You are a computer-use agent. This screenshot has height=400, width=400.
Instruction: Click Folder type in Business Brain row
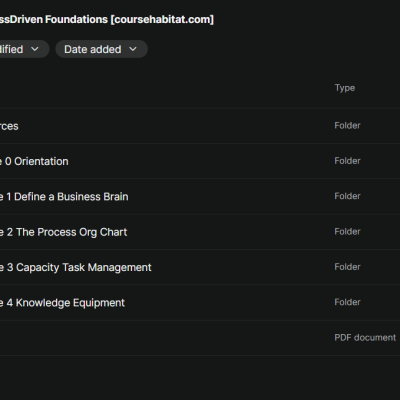347,196
